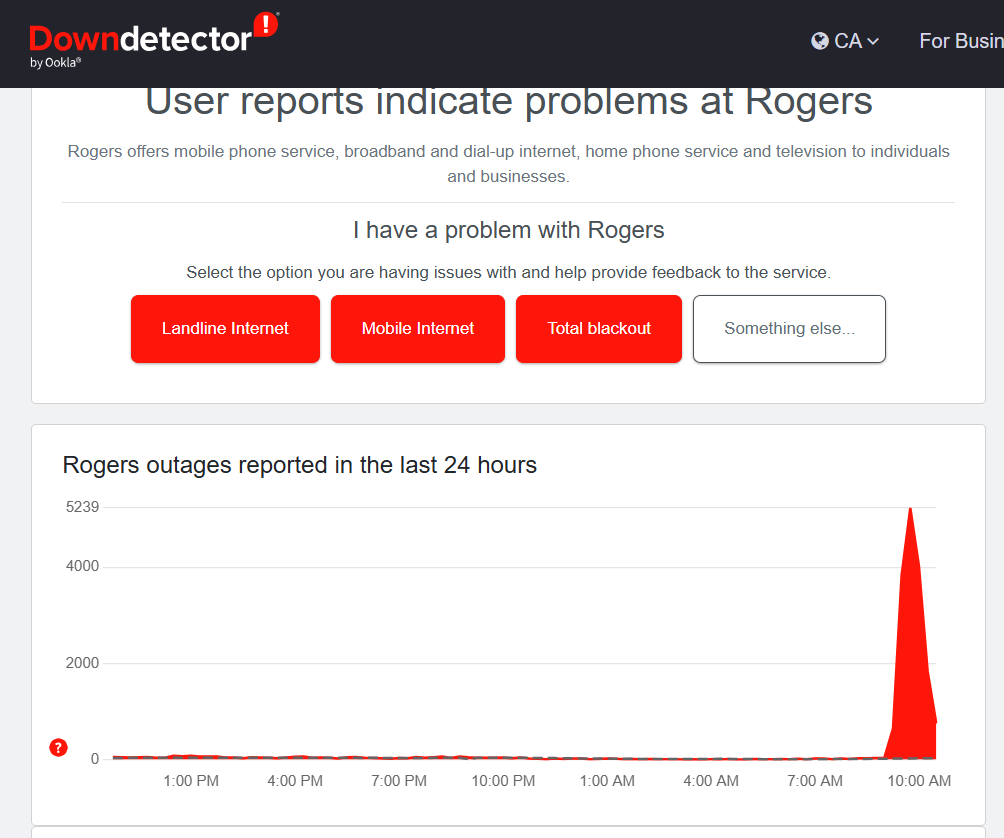This screenshot has width=1004, height=838.
Task: Click the 4:00 PM time label
Action: [295, 781]
